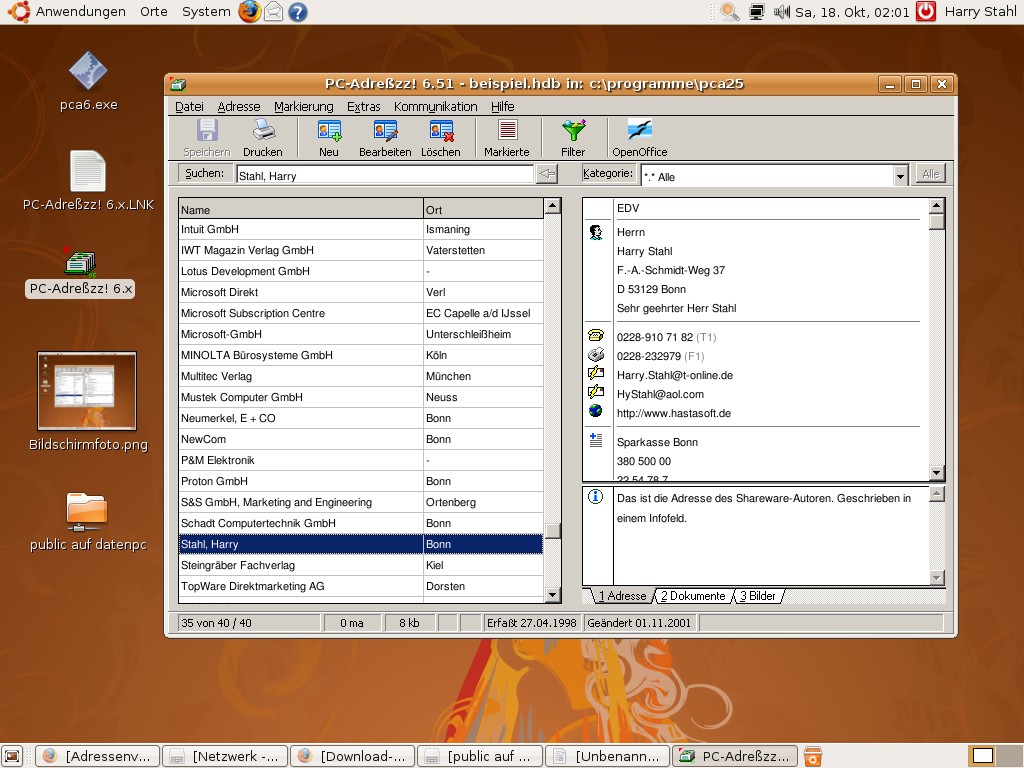Open the Datei menu

point(189,106)
